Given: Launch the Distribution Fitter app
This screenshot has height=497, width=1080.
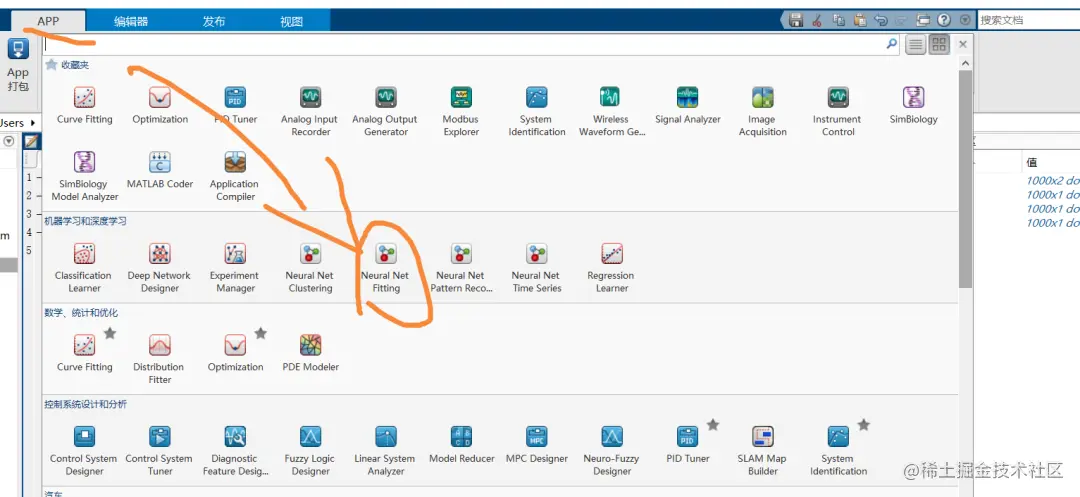Looking at the screenshot, I should [160, 359].
